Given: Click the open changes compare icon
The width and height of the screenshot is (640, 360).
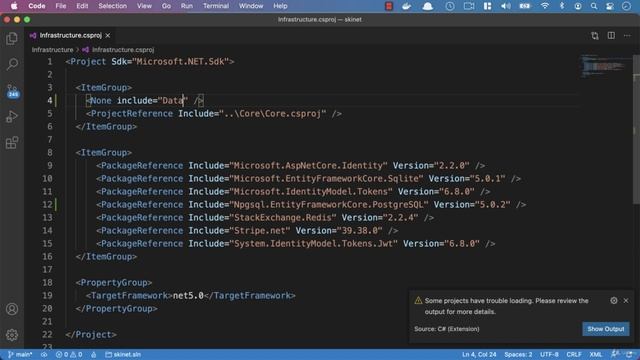Looking at the screenshot, I should pos(595,36).
